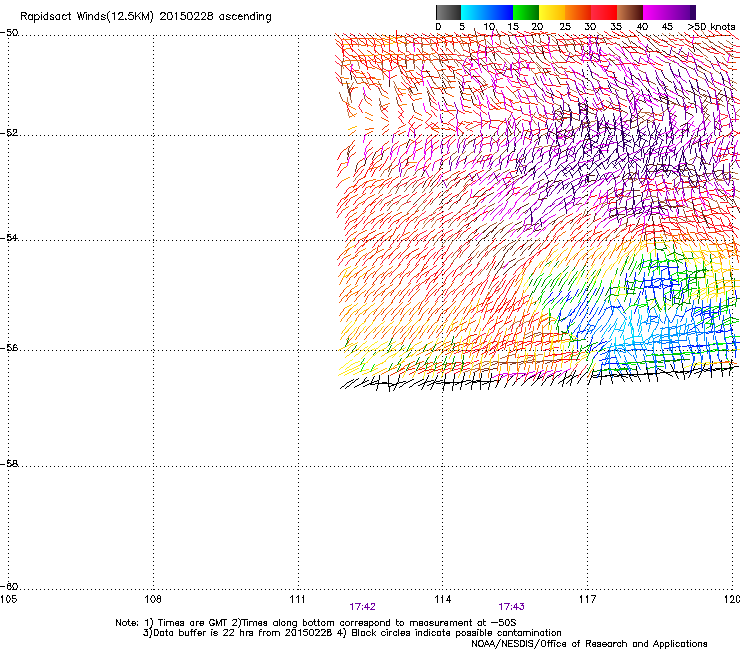This screenshot has height=650, width=740.
Task: Click the purple 17:42 time label
Action: 362,607
